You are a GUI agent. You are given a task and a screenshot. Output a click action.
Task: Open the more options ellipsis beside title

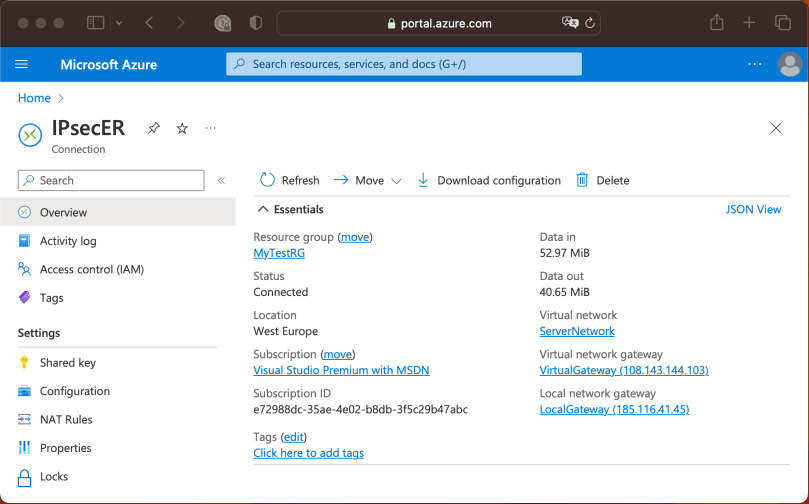pos(211,129)
